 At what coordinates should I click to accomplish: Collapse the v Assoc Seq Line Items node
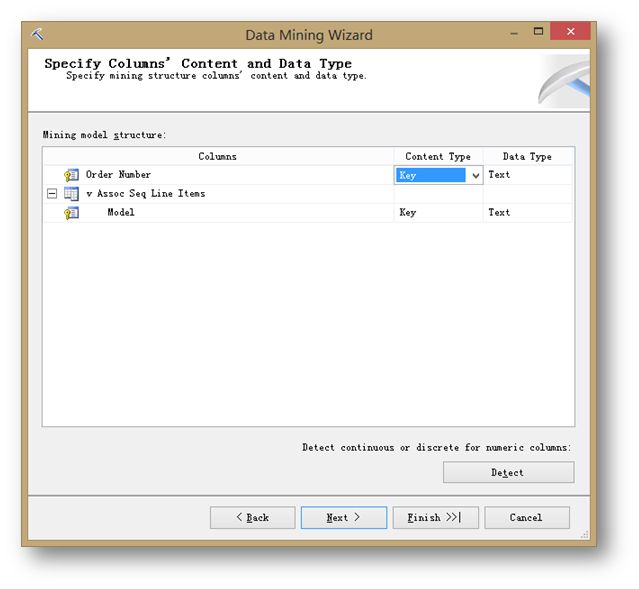click(x=52, y=194)
